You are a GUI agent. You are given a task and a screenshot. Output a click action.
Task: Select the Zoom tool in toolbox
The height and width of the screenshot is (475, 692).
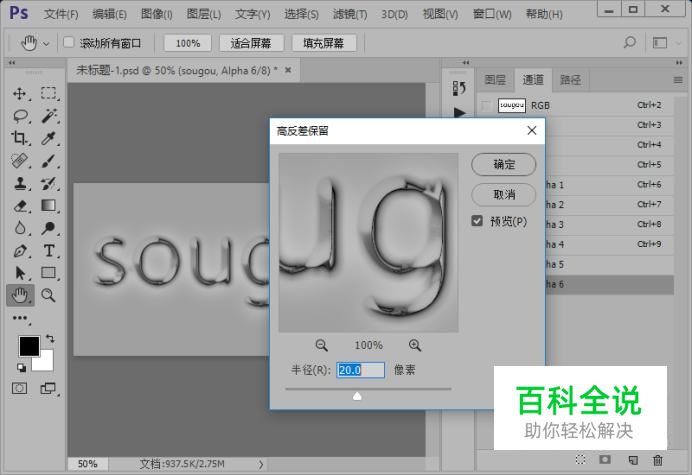(48, 295)
